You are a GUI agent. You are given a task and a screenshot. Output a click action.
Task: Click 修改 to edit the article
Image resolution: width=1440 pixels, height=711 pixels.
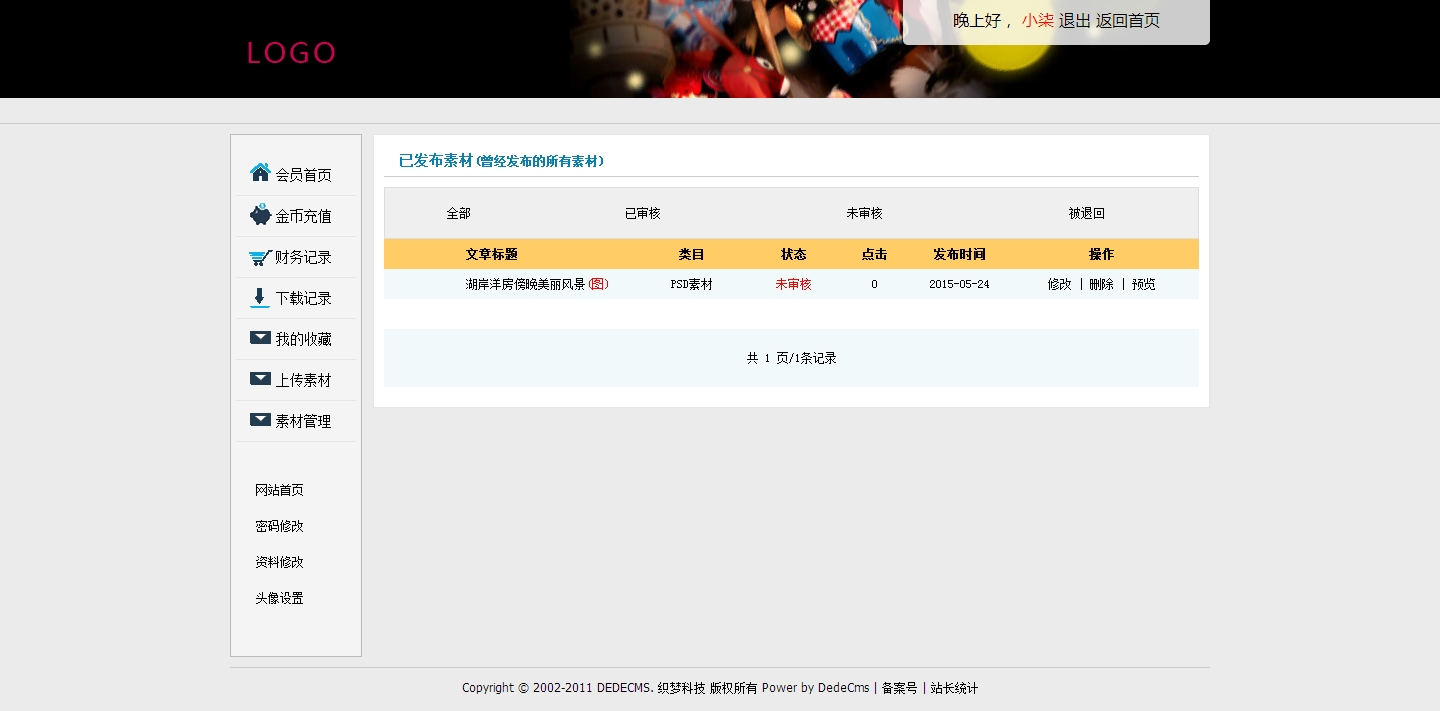(1059, 284)
